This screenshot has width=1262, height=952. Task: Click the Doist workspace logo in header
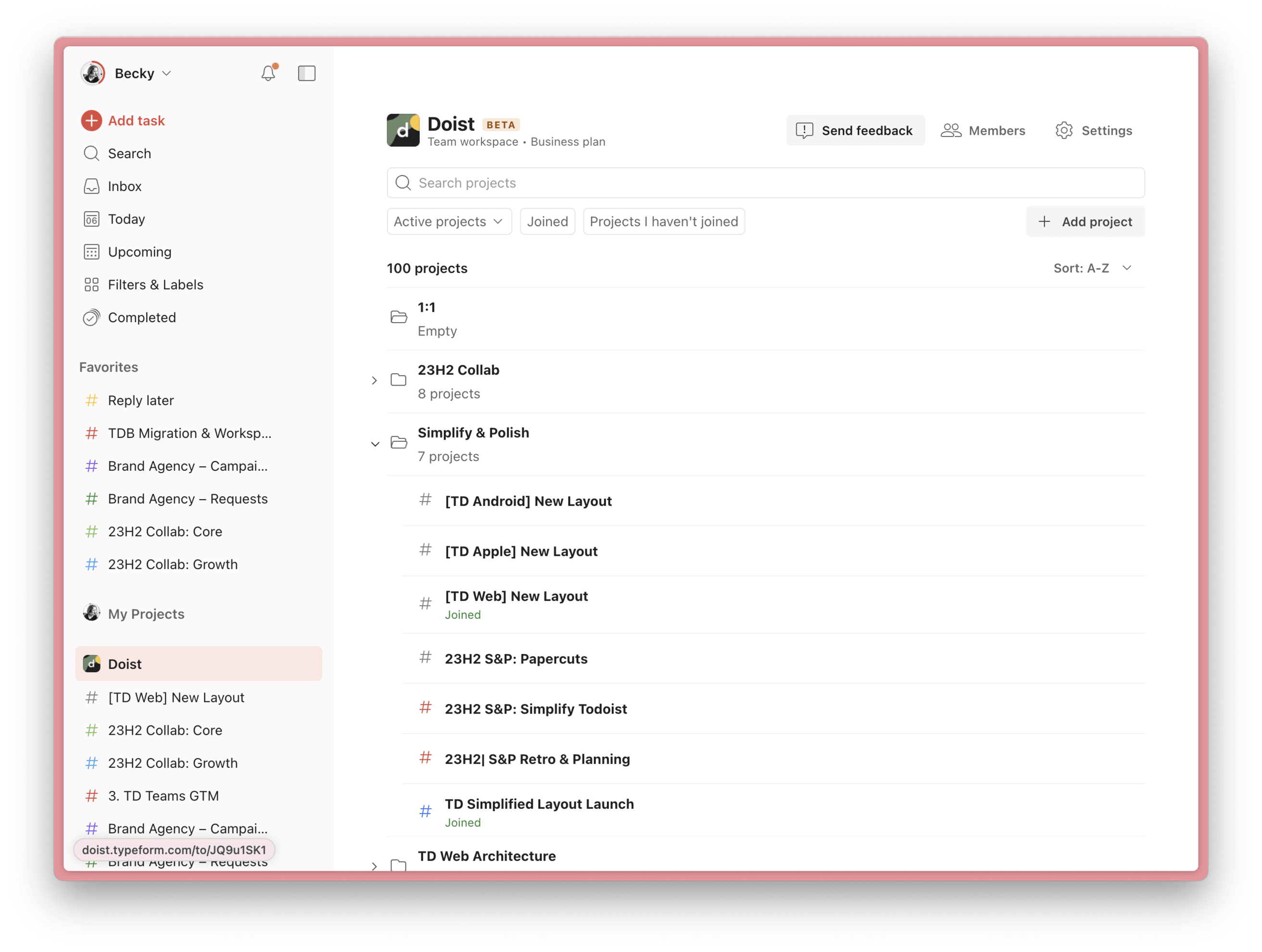tap(403, 130)
